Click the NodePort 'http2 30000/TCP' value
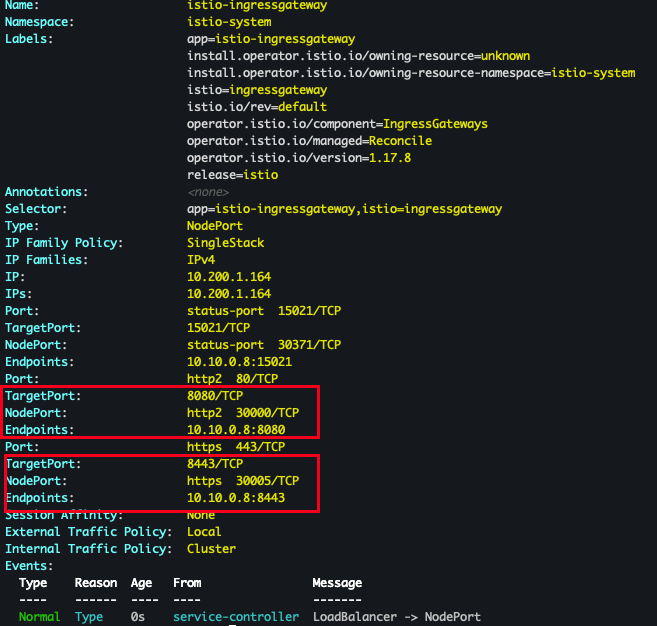Image resolution: width=657 pixels, height=626 pixels. pyautogui.click(x=243, y=413)
